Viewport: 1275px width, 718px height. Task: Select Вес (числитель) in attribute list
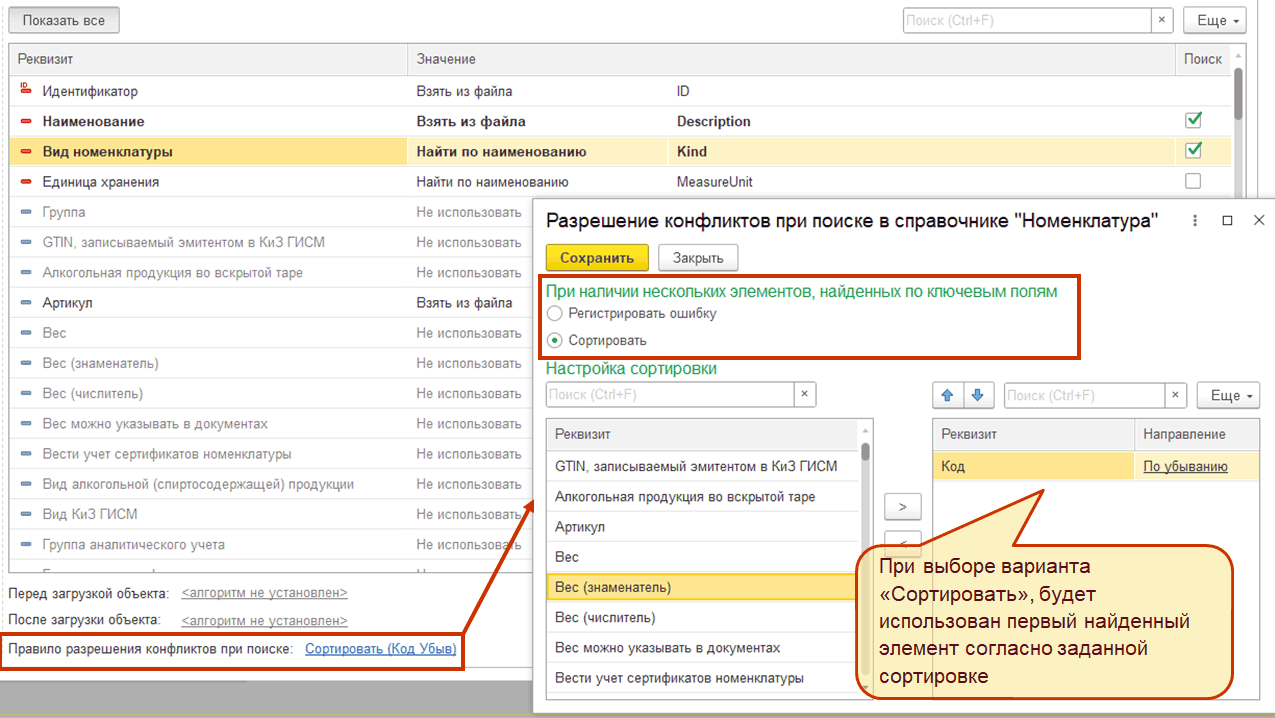[702, 617]
